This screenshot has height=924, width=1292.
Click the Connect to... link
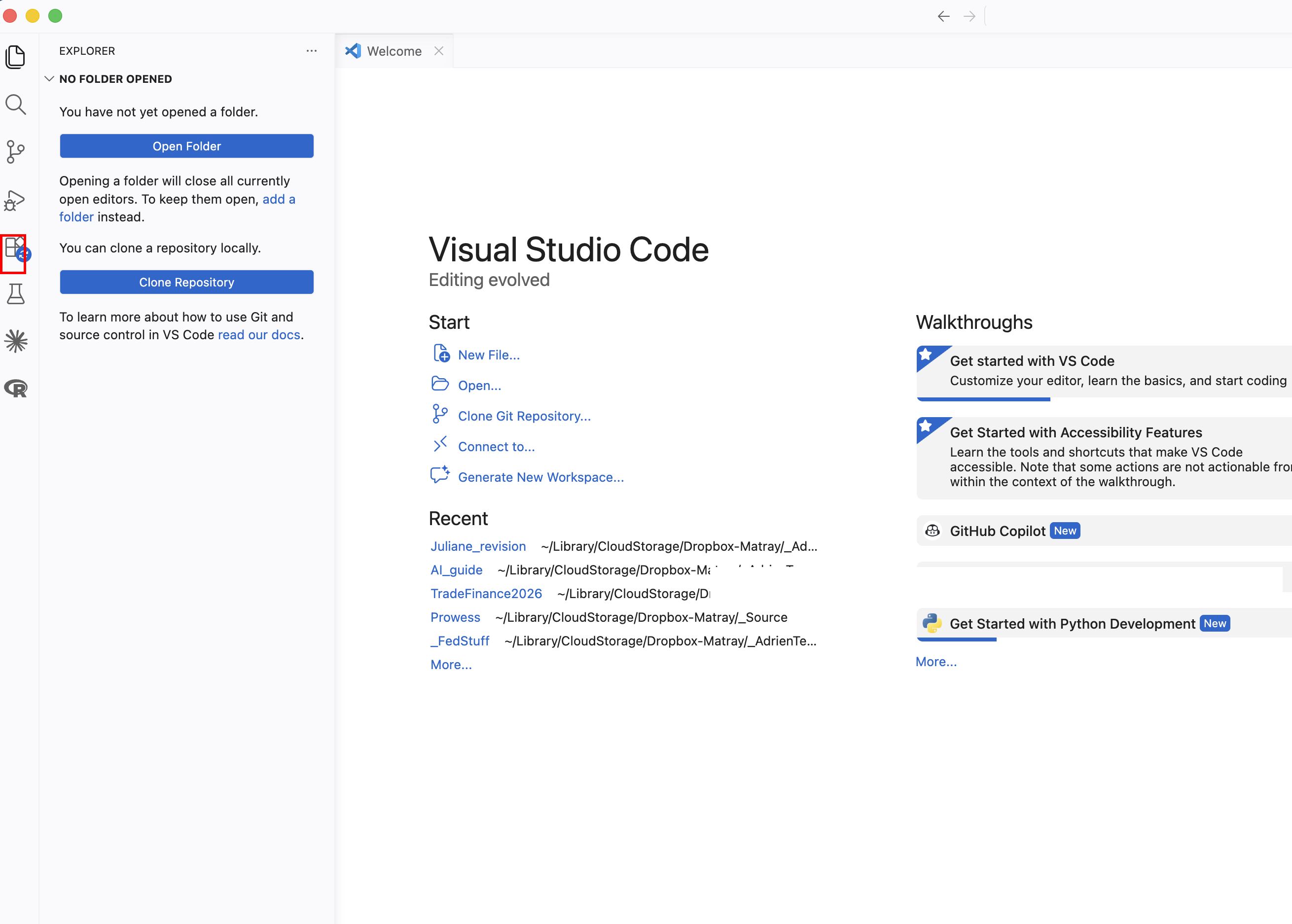point(497,447)
